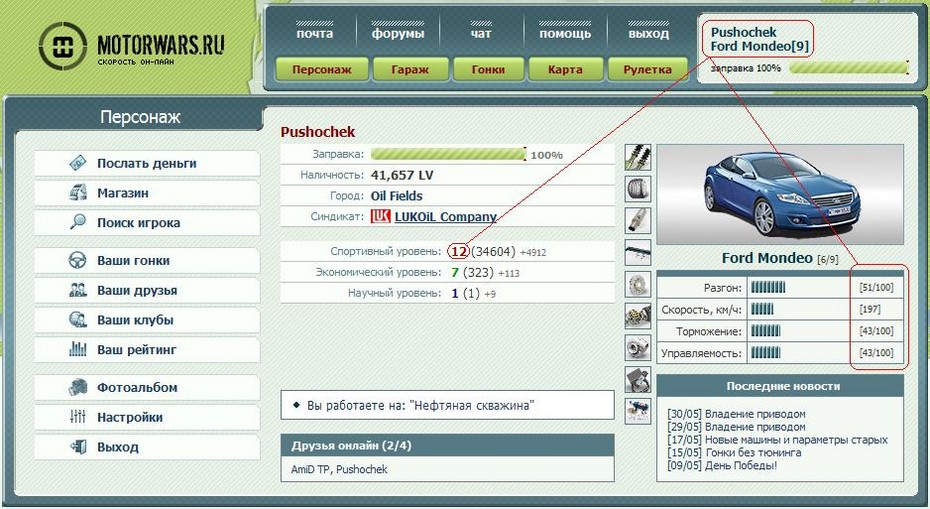Click the Нефтяная скважина job notice

[447, 406]
